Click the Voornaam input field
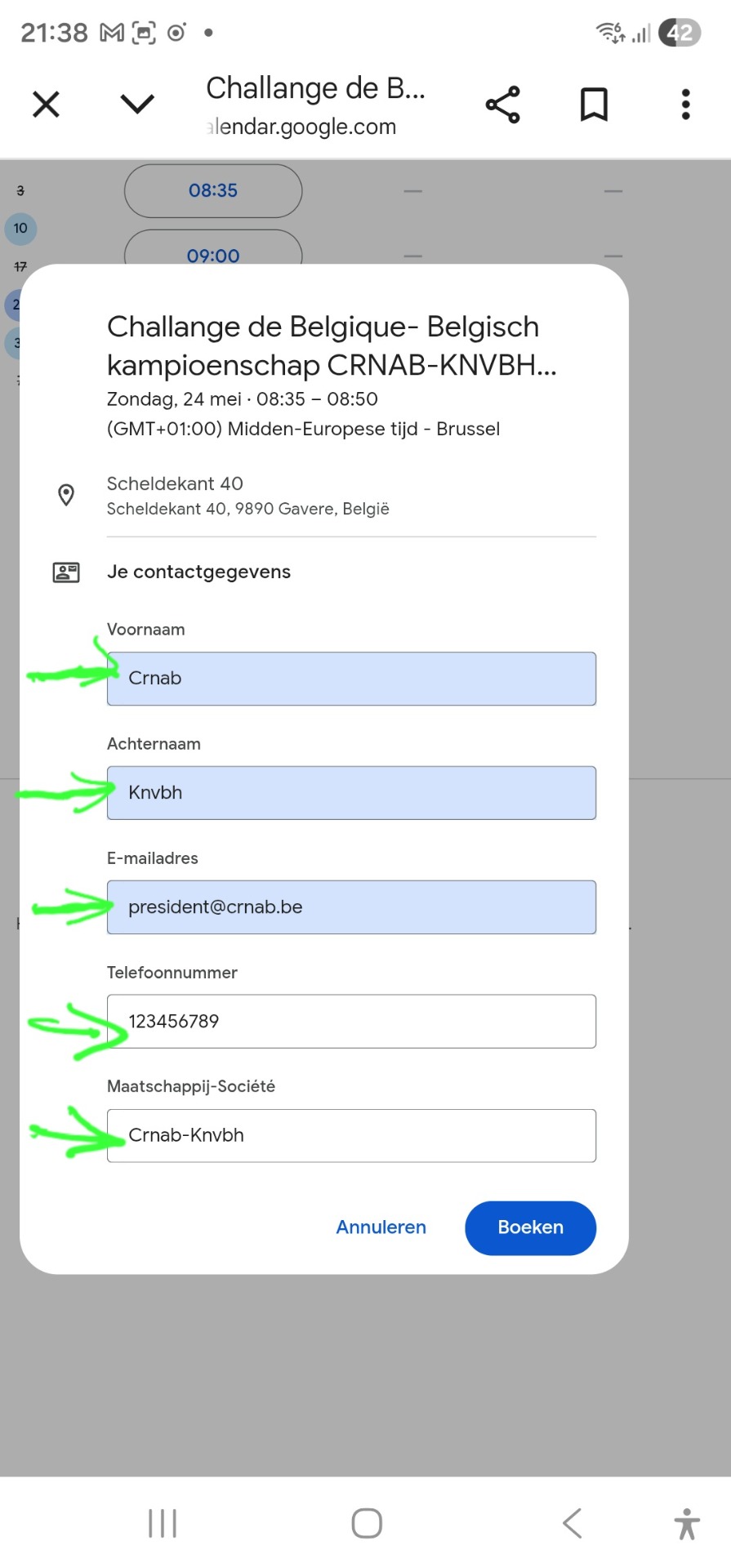Viewport: 731px width, 1568px height. (351, 679)
